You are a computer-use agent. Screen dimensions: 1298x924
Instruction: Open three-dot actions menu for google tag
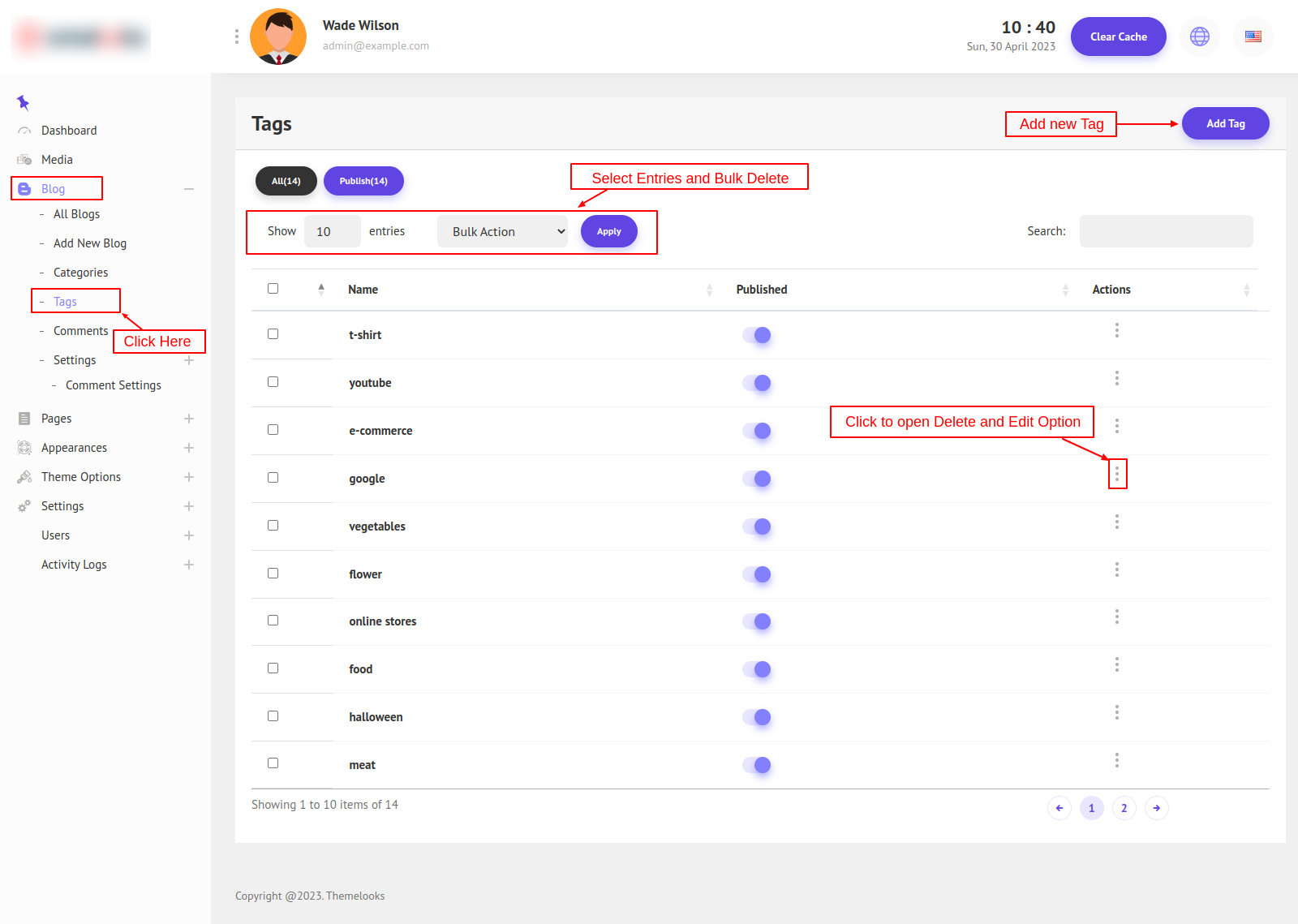pos(1117,474)
